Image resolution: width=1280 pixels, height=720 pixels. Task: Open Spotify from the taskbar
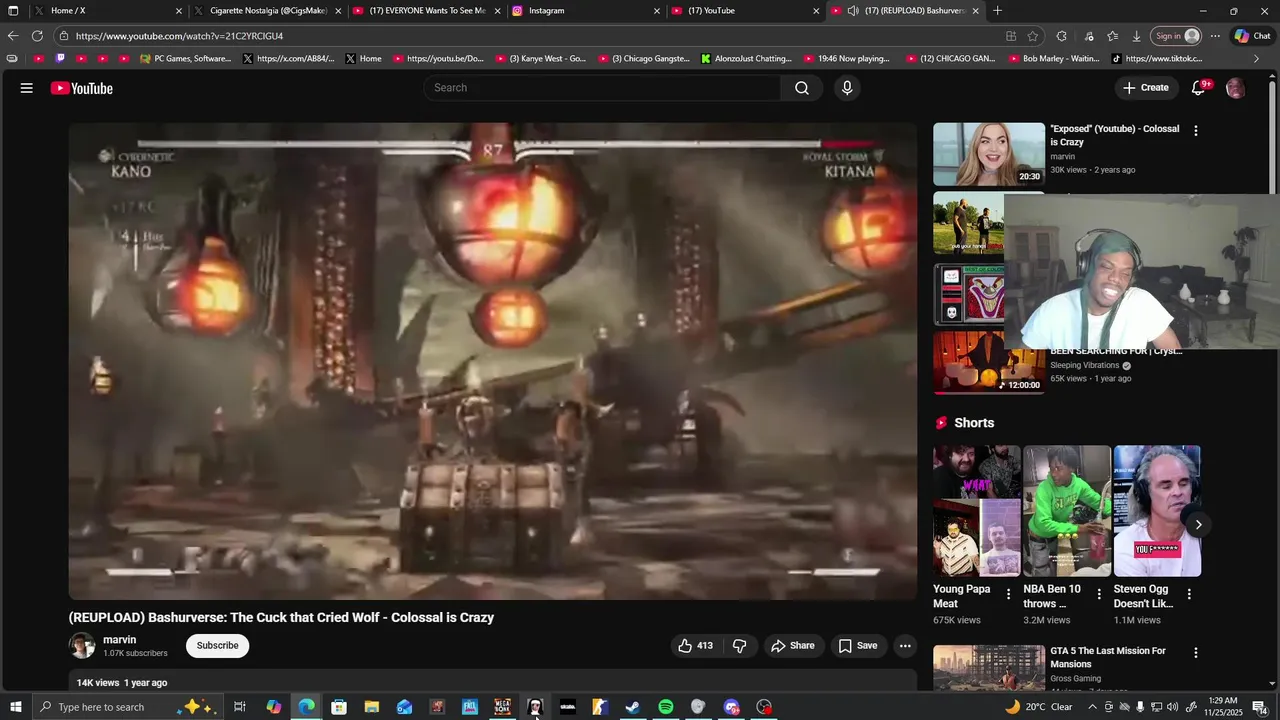click(666, 707)
